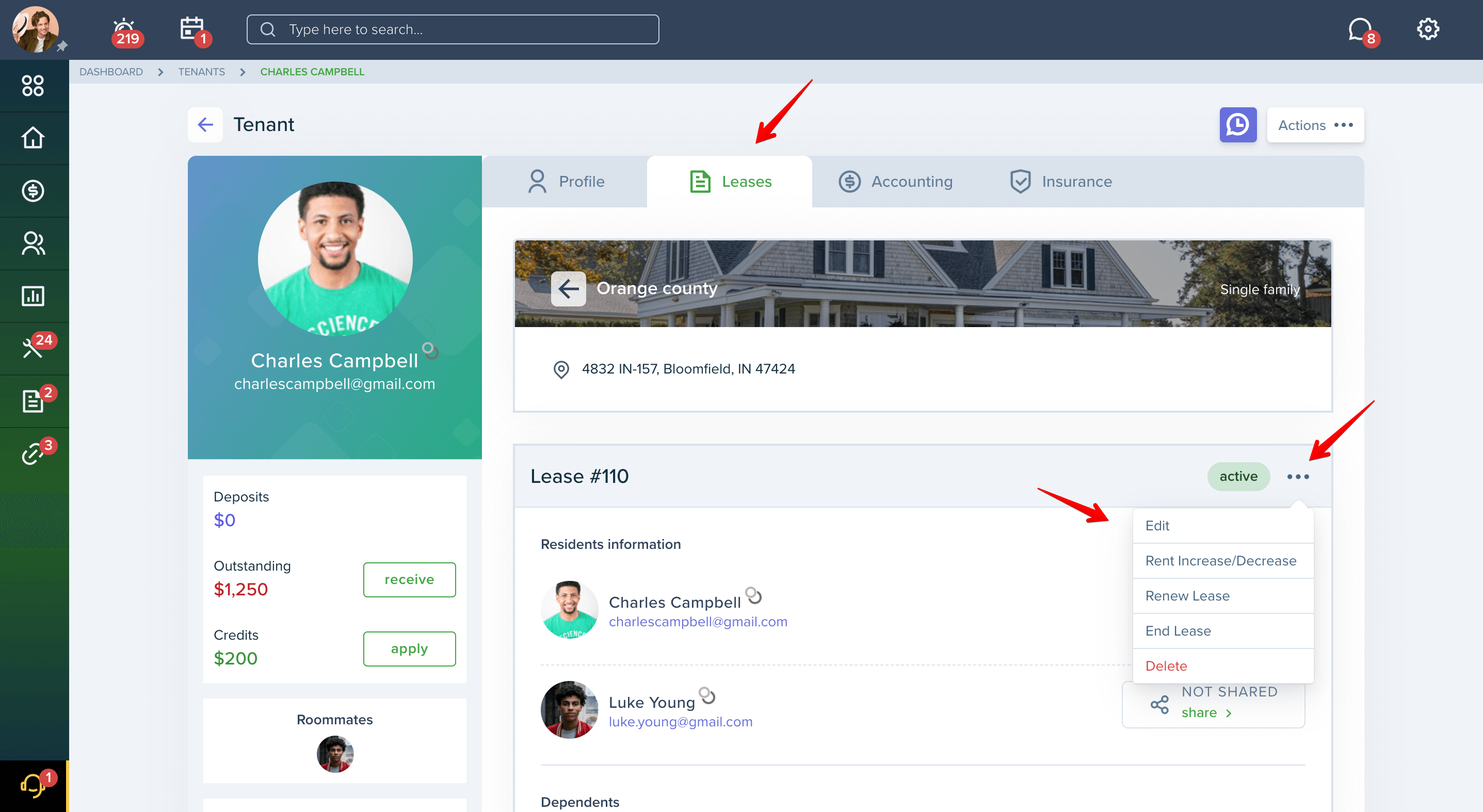Click the share link with chevron

(x=1206, y=712)
